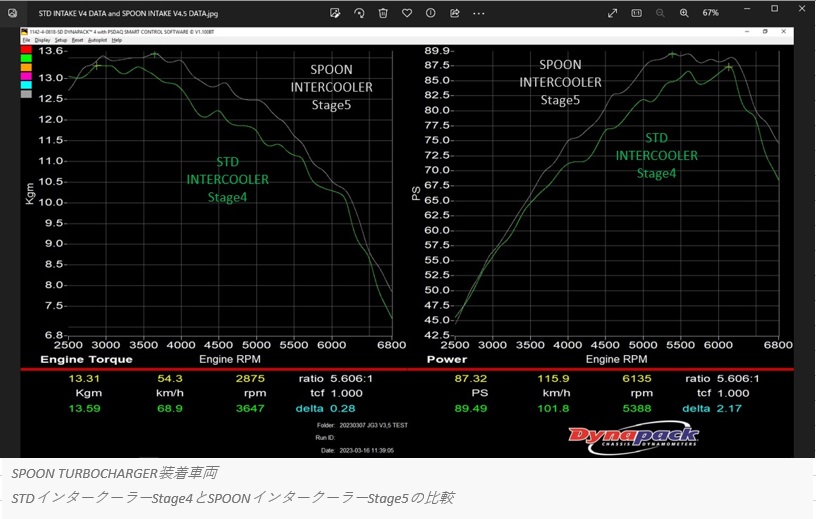Open the image editor tool
The image size is (816, 519).
point(336,13)
